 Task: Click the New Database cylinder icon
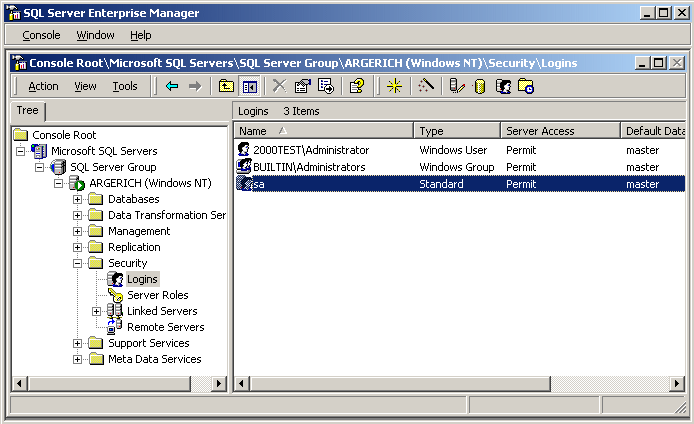pos(480,86)
